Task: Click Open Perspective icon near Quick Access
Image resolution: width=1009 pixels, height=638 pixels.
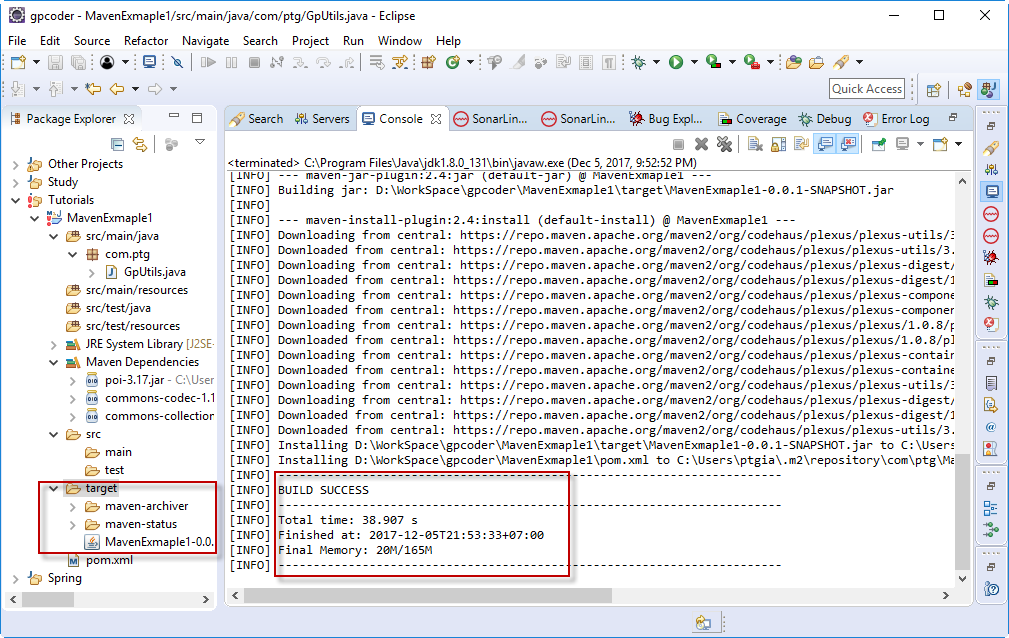Action: tap(933, 89)
